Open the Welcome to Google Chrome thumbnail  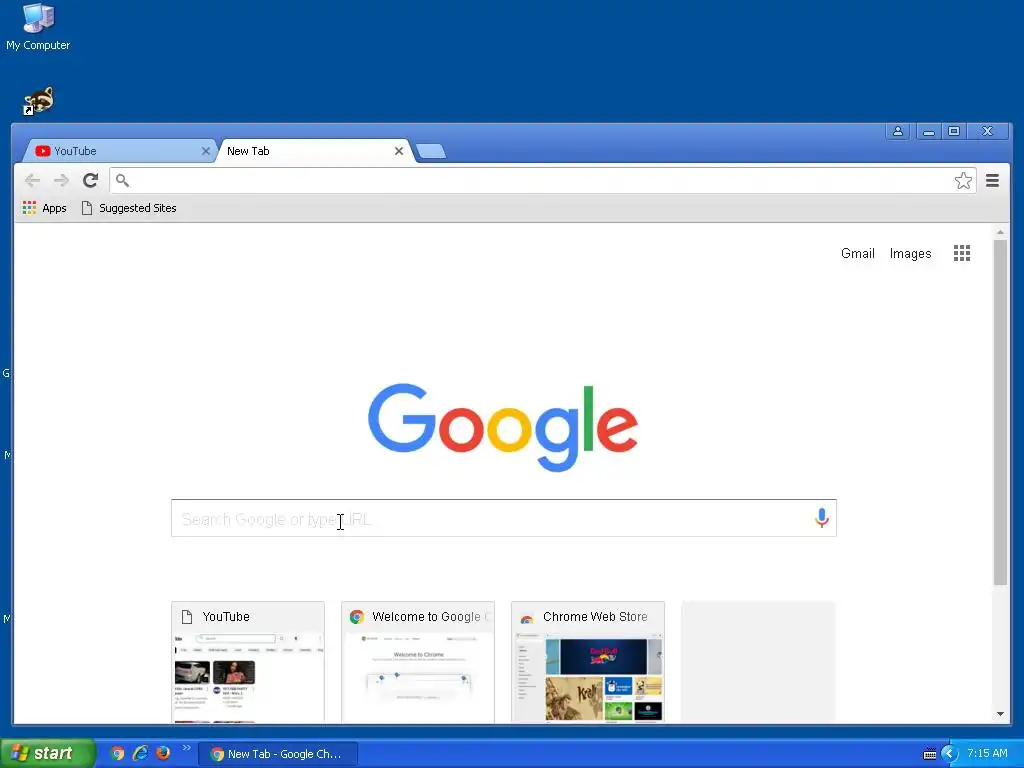418,662
